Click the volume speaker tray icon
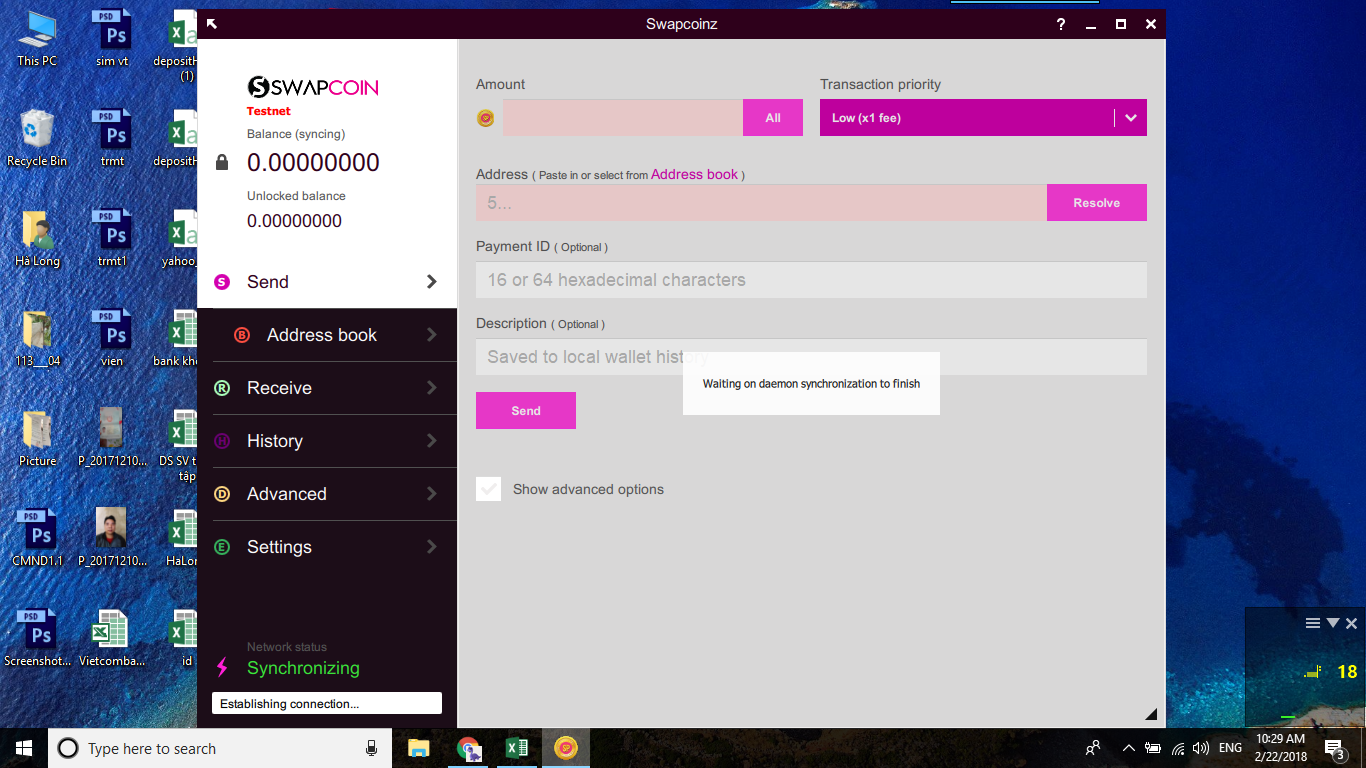 1200,748
